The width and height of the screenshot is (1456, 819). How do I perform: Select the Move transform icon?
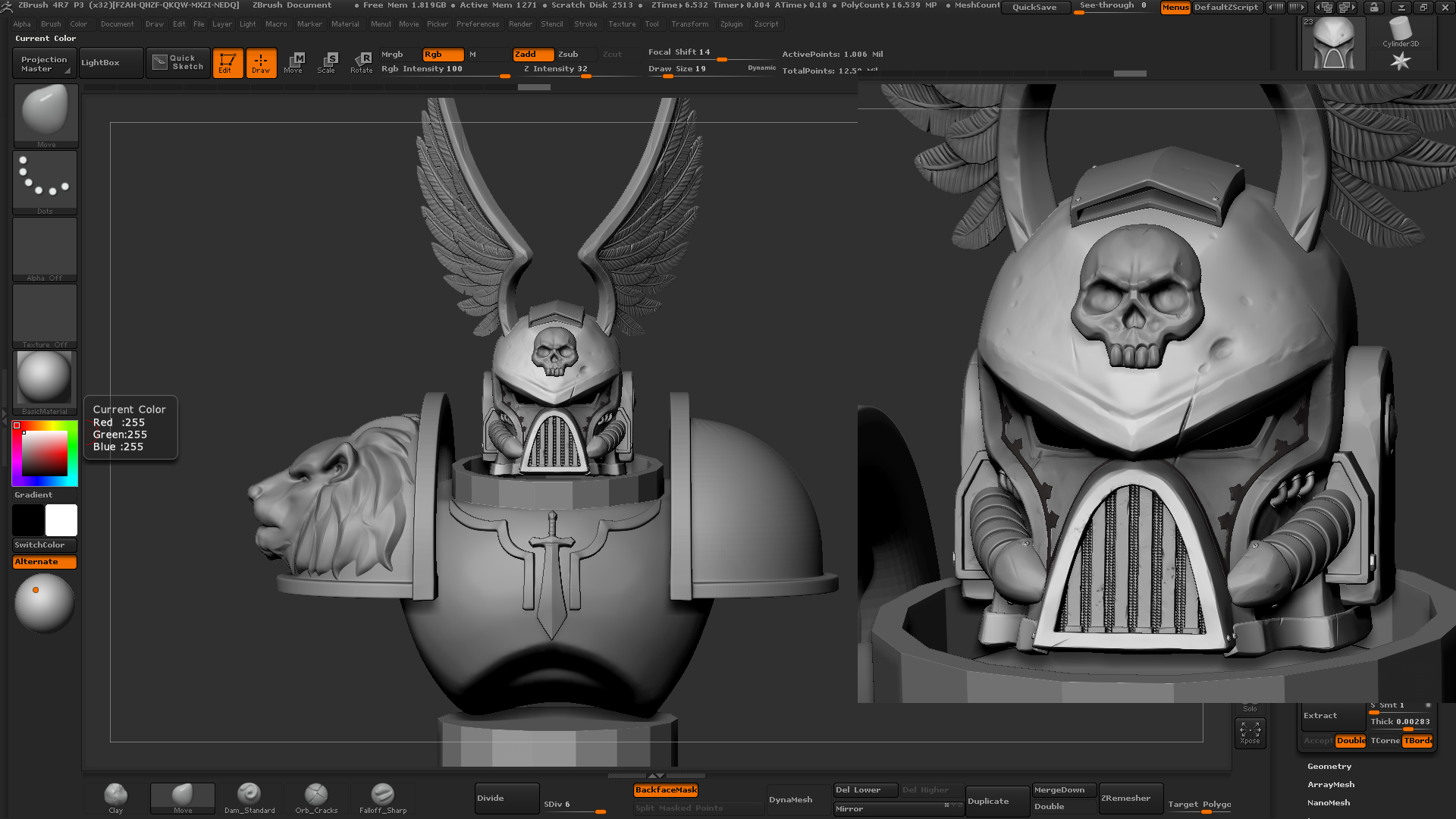(x=293, y=63)
